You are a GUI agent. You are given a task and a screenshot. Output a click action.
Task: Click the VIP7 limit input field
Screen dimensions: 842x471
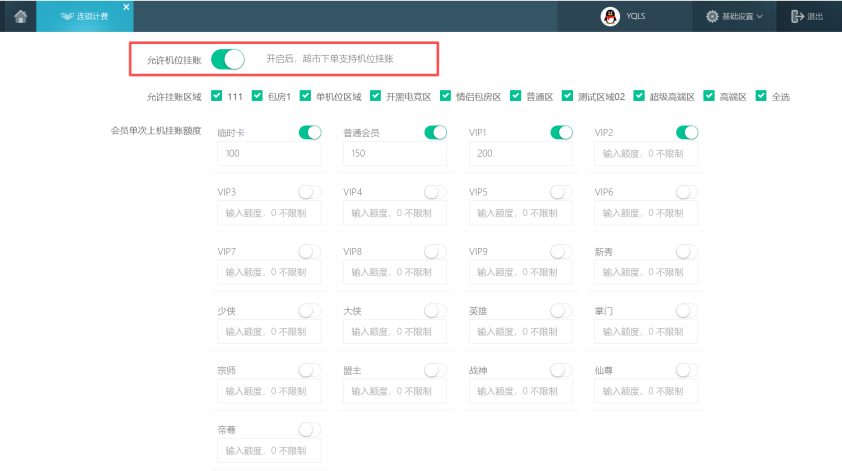pyautogui.click(x=269, y=272)
